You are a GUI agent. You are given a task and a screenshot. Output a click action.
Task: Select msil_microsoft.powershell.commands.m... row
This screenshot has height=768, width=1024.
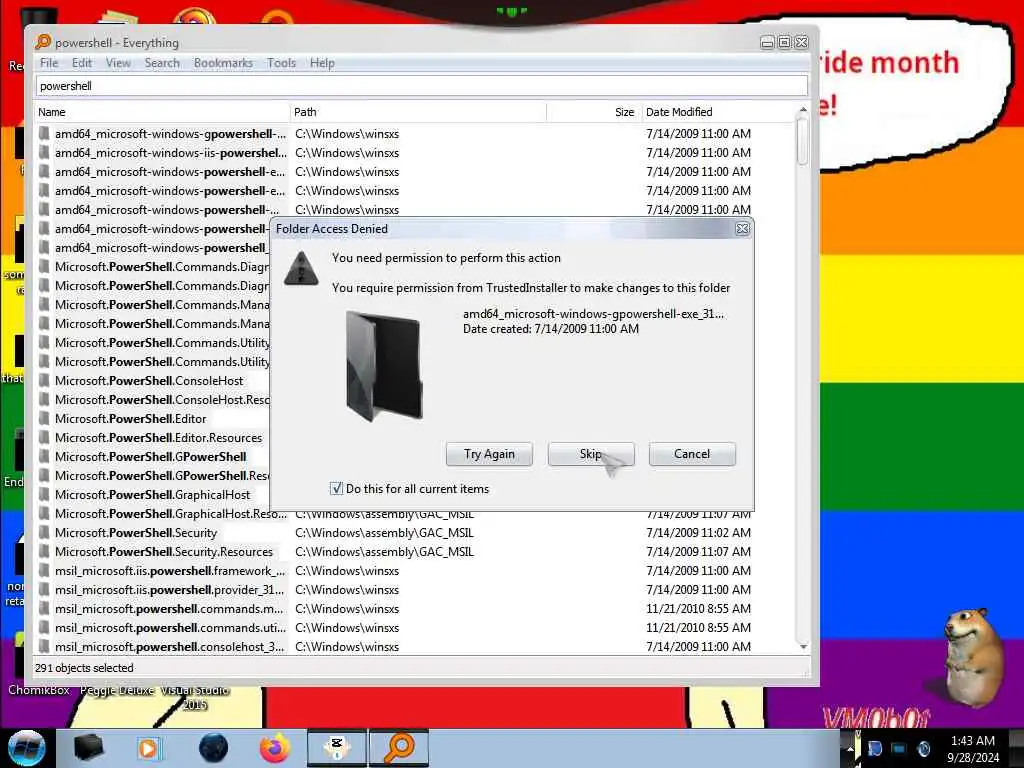tap(415, 609)
